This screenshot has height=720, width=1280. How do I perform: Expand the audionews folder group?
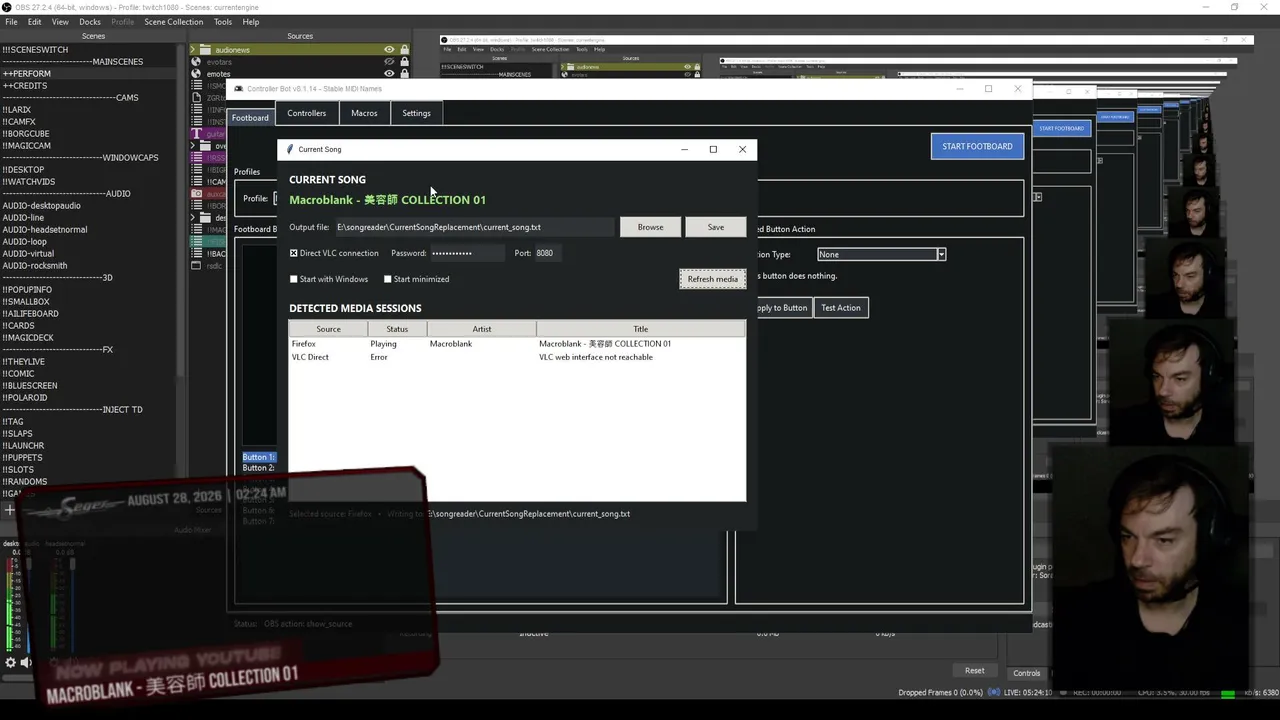point(194,49)
